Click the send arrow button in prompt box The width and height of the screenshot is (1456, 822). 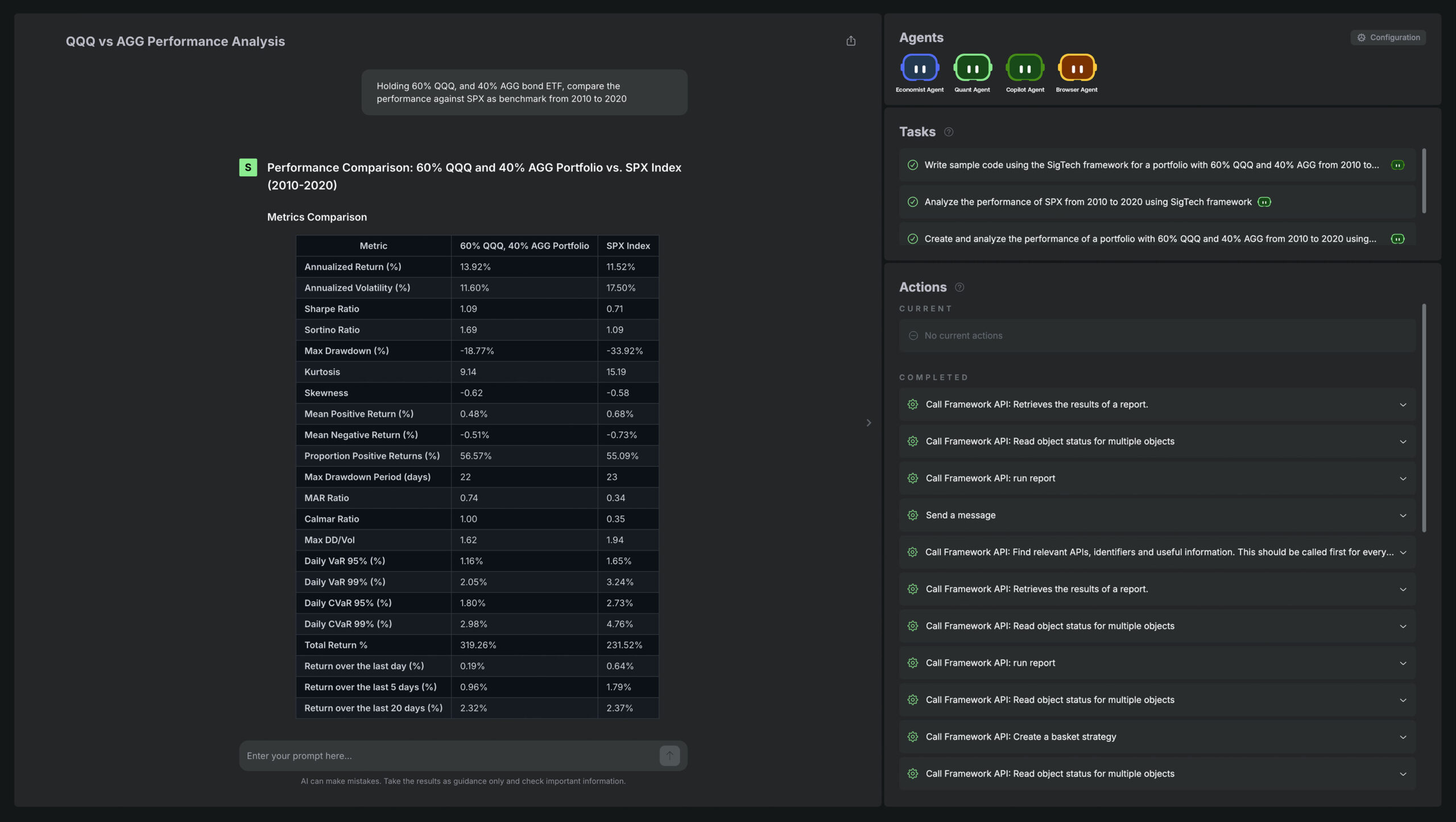tap(669, 756)
